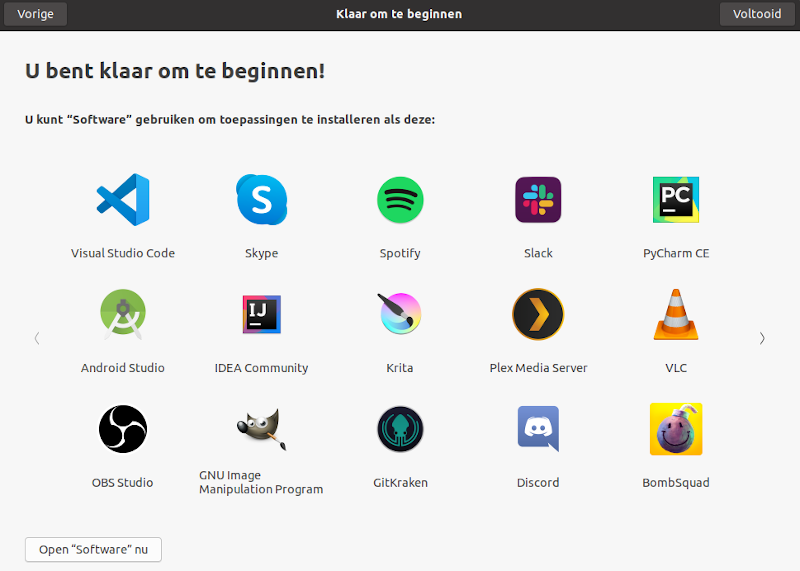Open the VLC cone icon
The height and width of the screenshot is (571, 800).
tap(676, 315)
